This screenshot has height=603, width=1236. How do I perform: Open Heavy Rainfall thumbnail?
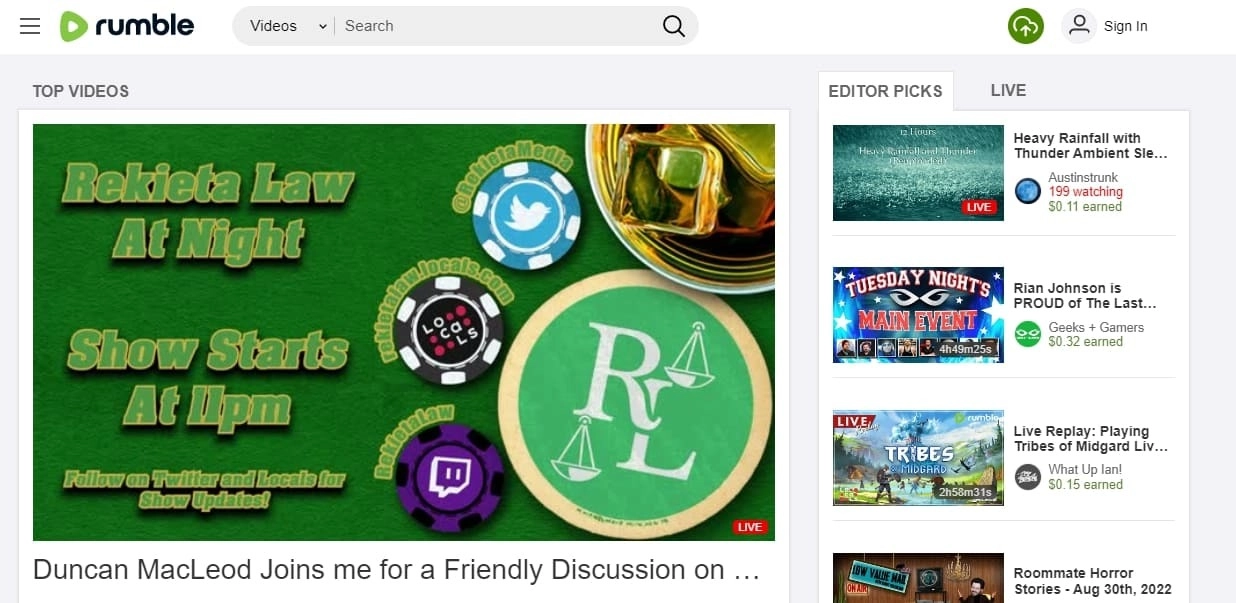point(918,173)
